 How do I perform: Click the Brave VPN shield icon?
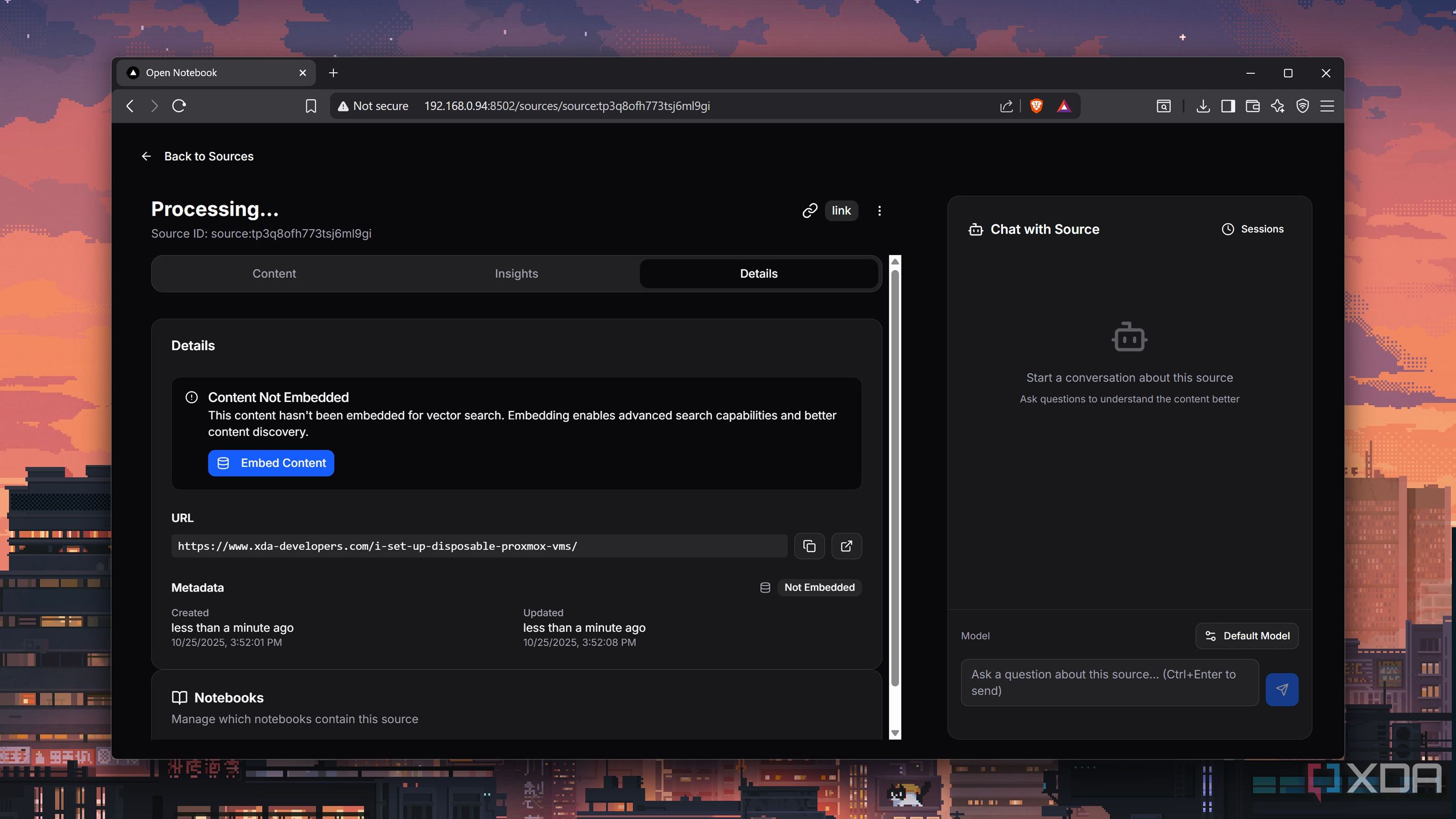(x=1302, y=106)
